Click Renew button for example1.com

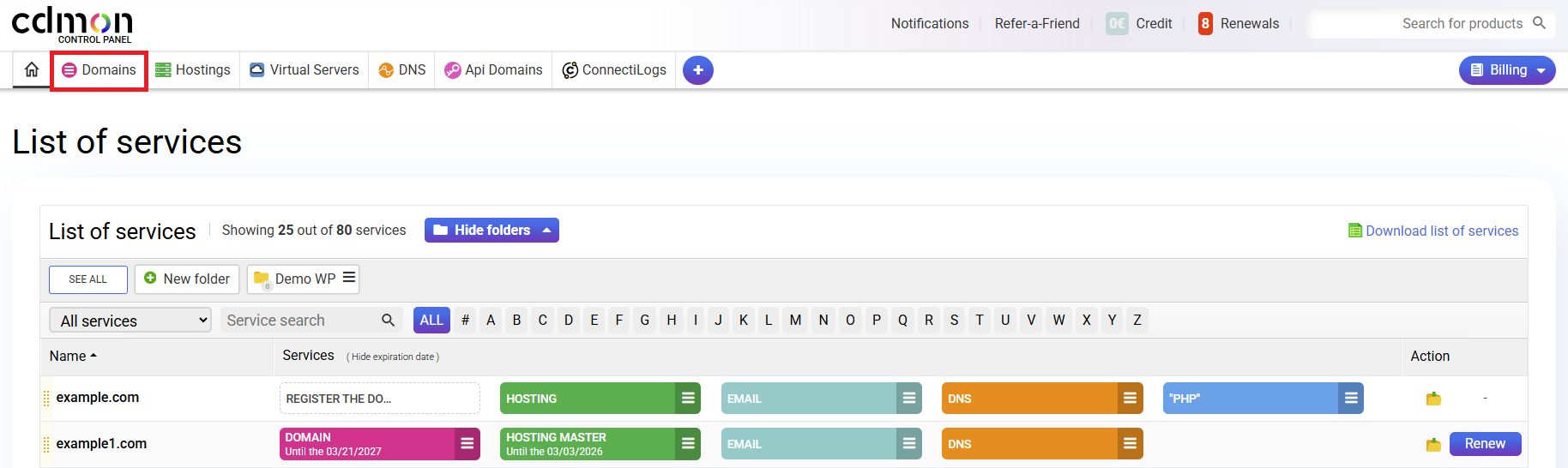(x=1485, y=444)
